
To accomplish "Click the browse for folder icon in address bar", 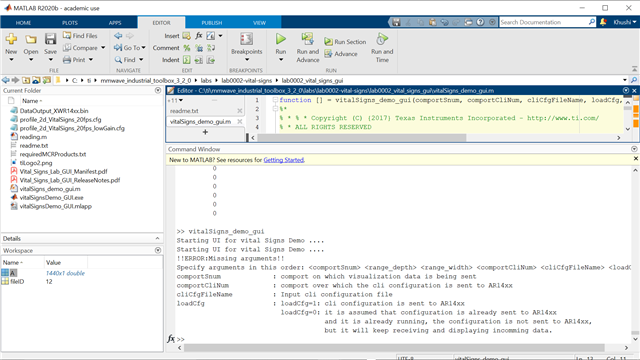I will click(47, 80).
